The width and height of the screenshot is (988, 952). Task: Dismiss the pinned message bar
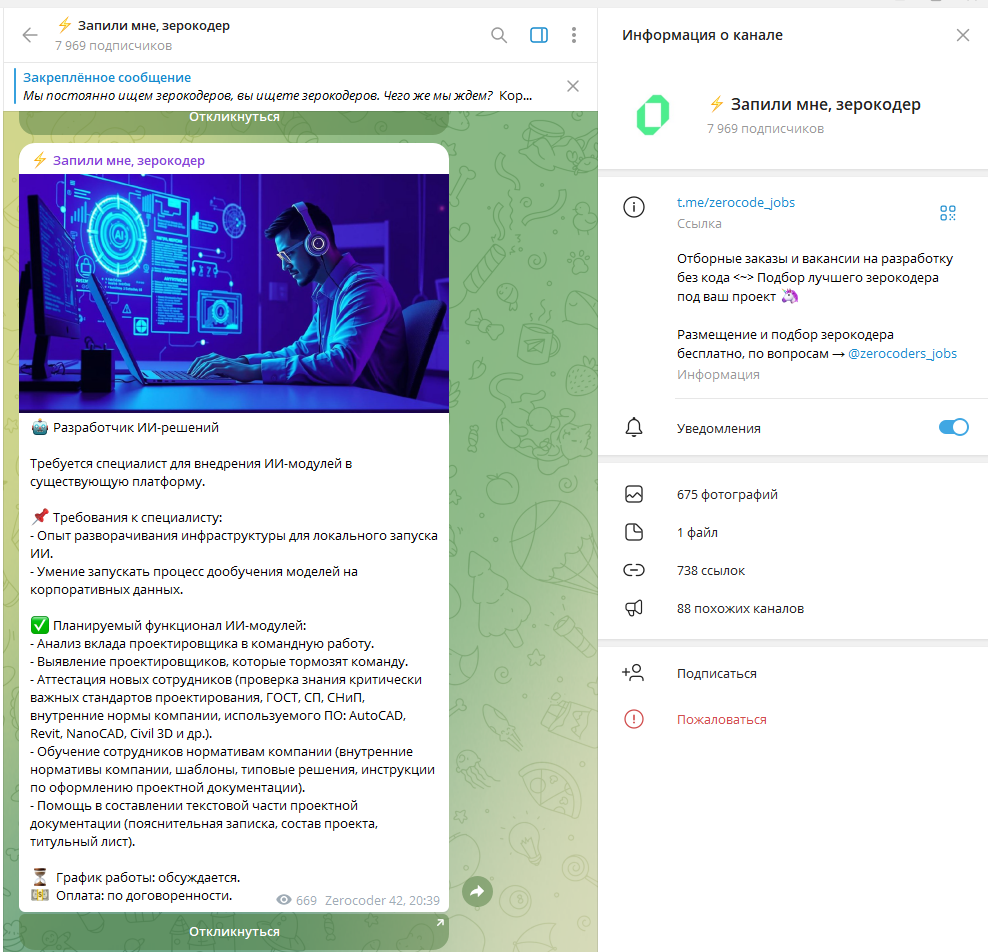coord(572,86)
